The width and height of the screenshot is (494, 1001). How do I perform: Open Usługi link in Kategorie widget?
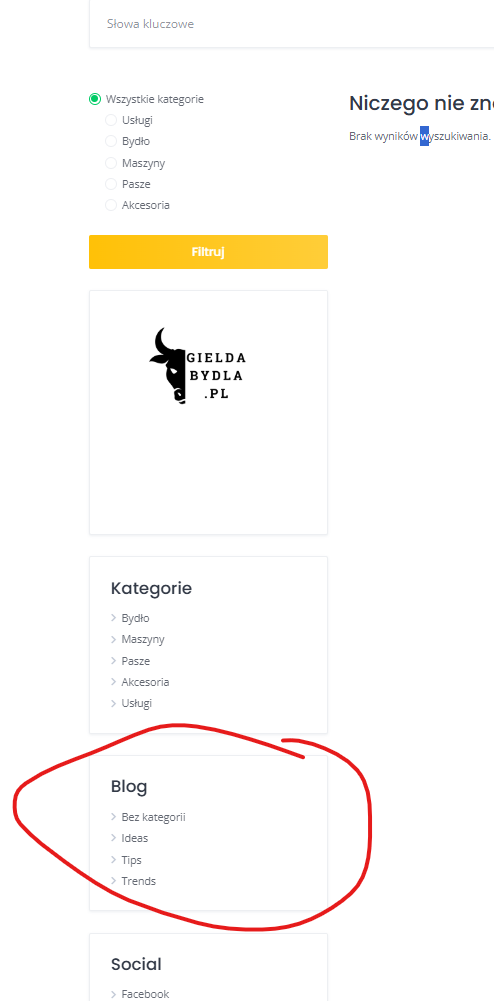(x=137, y=703)
